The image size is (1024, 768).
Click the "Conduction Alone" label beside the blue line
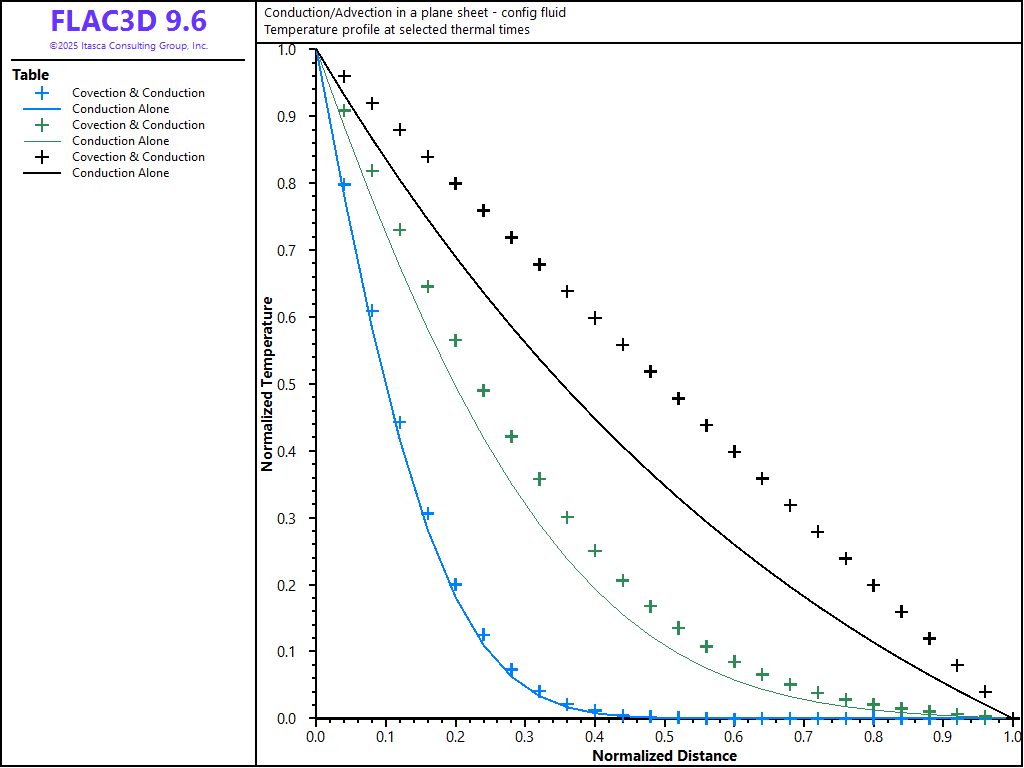coord(121,109)
